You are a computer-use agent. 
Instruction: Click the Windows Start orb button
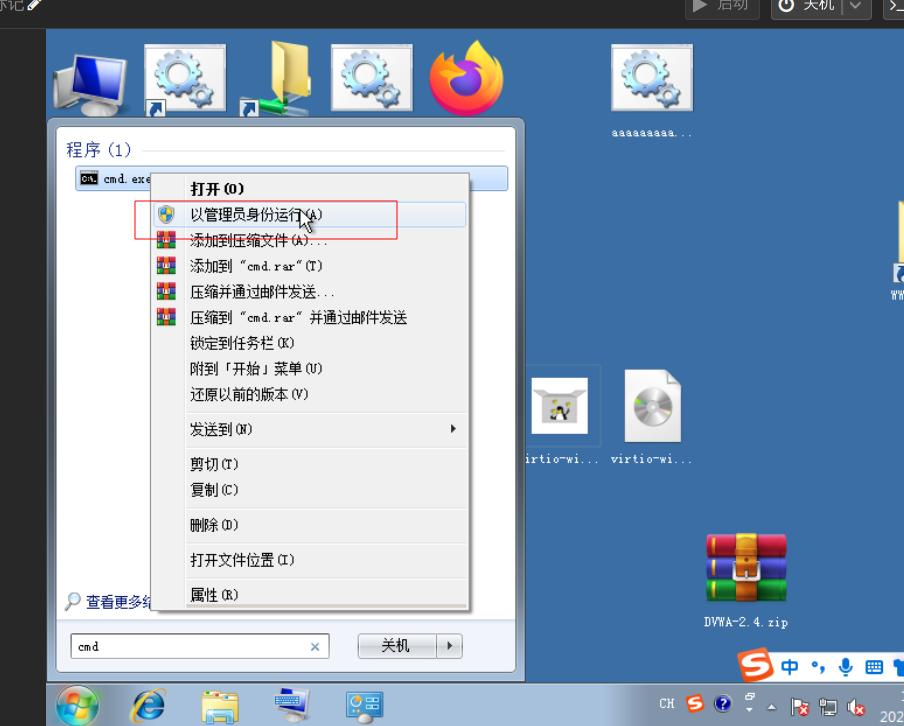[x=78, y=705]
